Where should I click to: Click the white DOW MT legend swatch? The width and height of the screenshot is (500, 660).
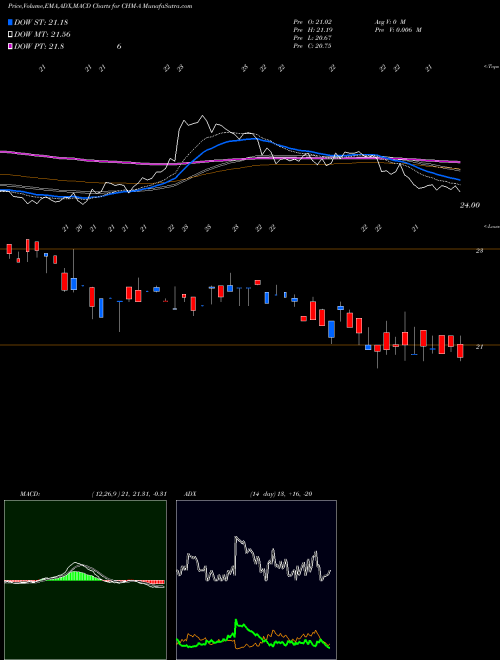tap(10, 35)
